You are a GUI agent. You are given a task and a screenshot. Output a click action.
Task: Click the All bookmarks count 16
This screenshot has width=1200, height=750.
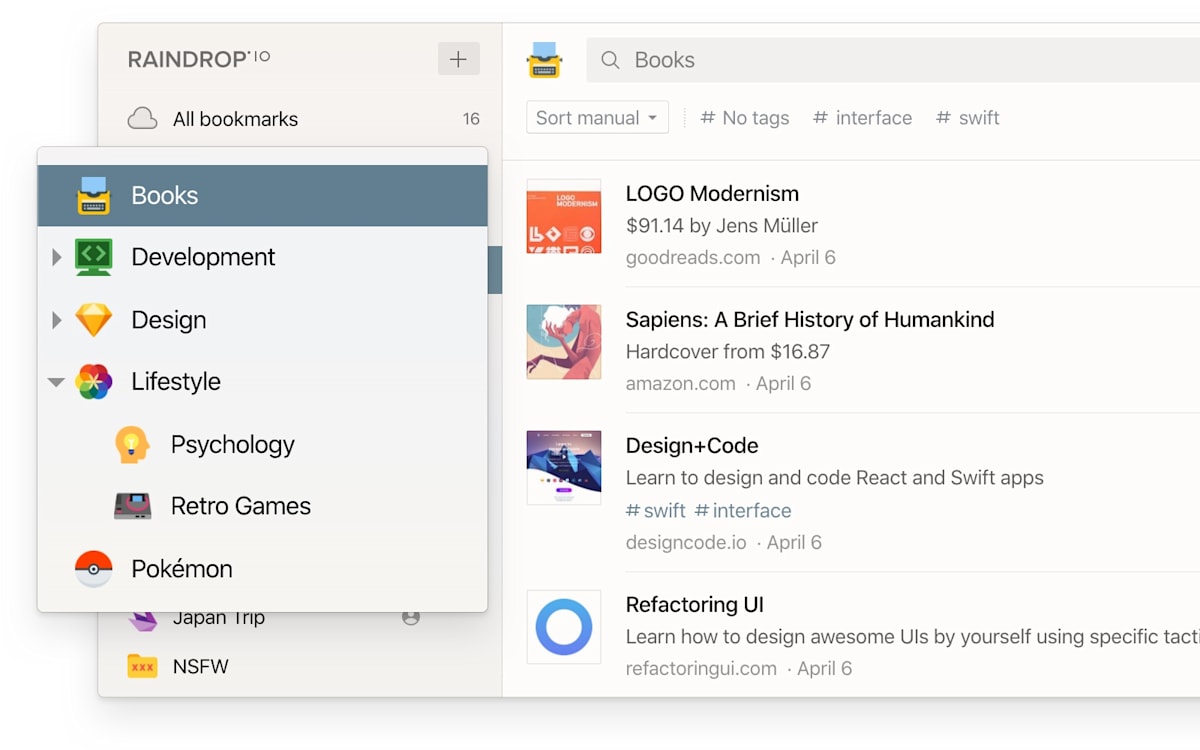tap(471, 119)
